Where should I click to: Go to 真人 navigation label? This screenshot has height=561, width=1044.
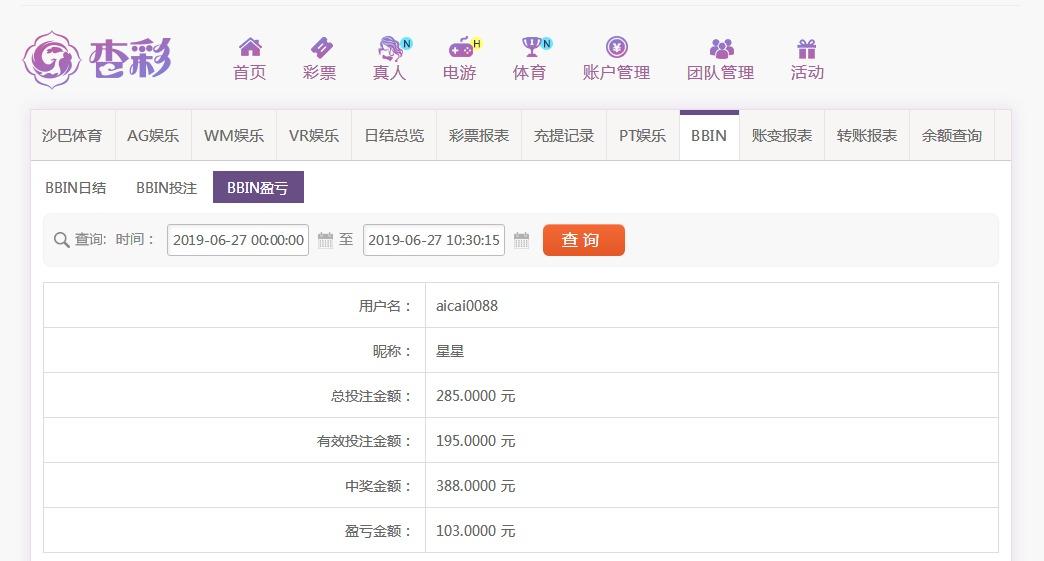click(x=390, y=73)
